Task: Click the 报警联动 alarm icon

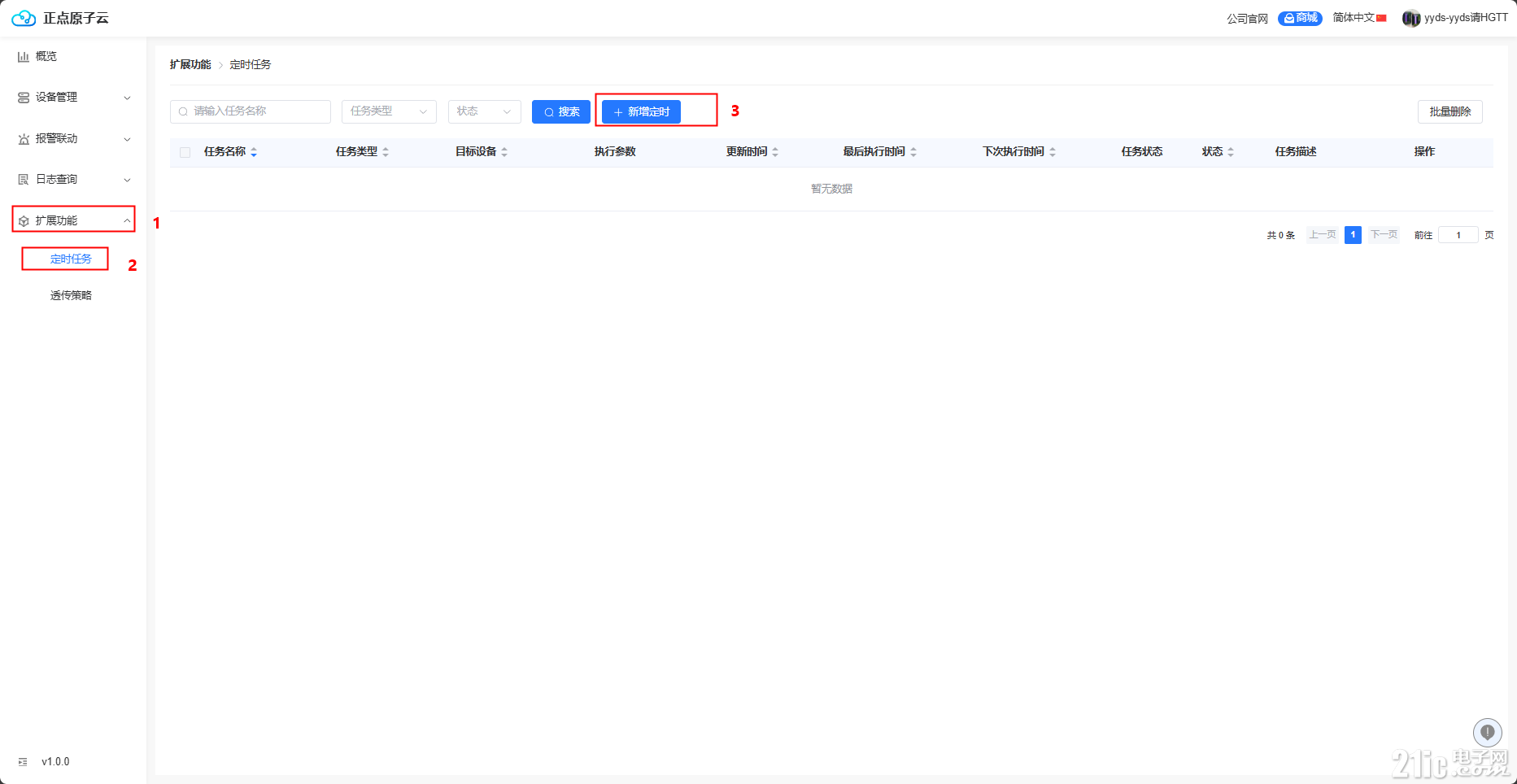Action: tap(24, 139)
